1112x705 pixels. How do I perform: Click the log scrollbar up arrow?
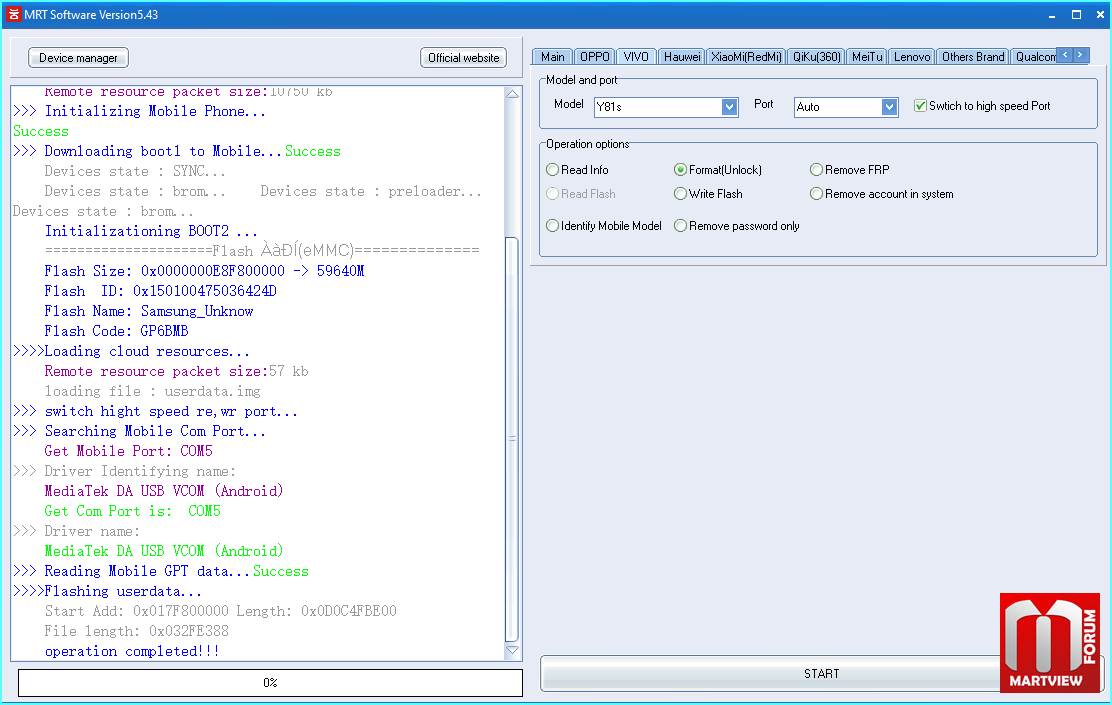pos(512,94)
